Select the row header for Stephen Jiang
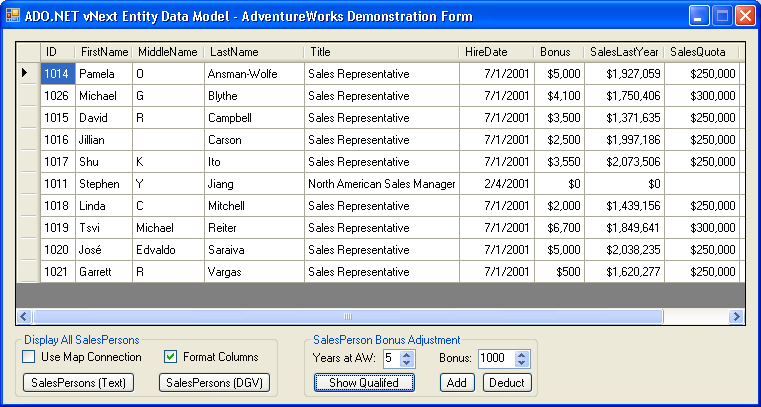This screenshot has width=761, height=407. 29,184
